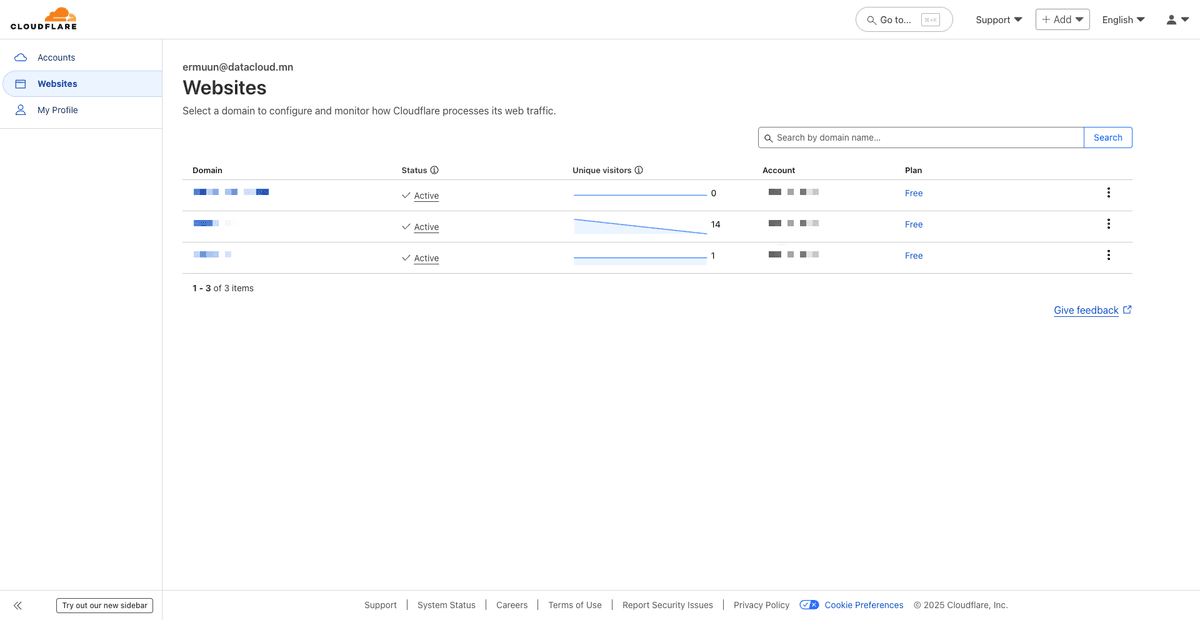Open three-dot menu for first domain row

[x=1108, y=193]
